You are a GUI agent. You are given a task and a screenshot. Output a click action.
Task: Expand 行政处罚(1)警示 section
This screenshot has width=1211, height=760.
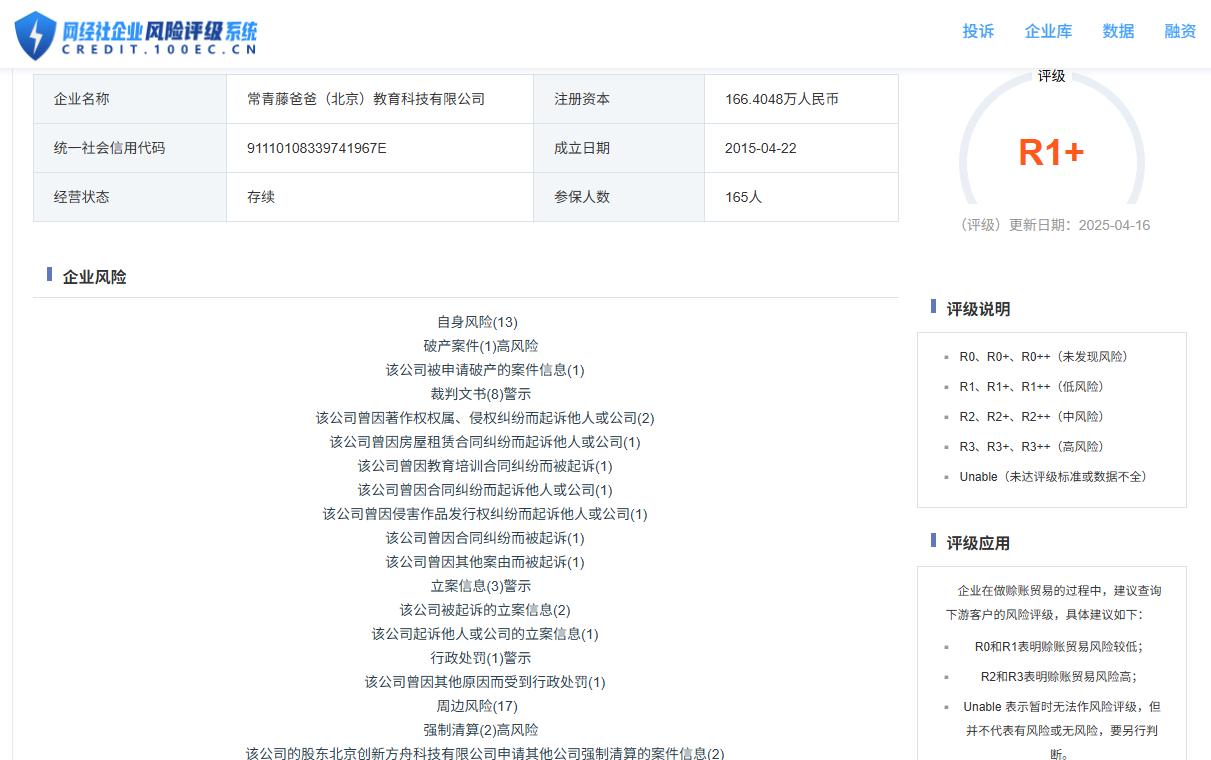[x=481, y=658]
